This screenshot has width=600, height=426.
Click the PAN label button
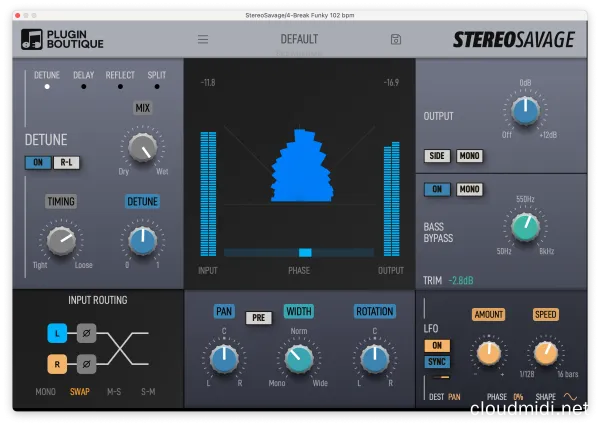tap(224, 311)
